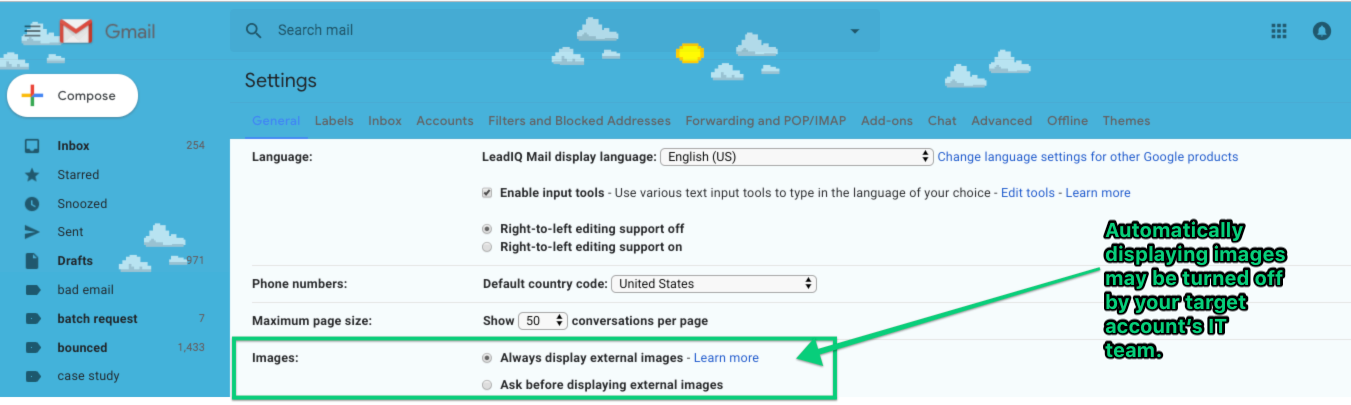Image resolution: width=1351 pixels, height=405 pixels.
Task: Switch to the Labels settings tab
Action: point(334,121)
